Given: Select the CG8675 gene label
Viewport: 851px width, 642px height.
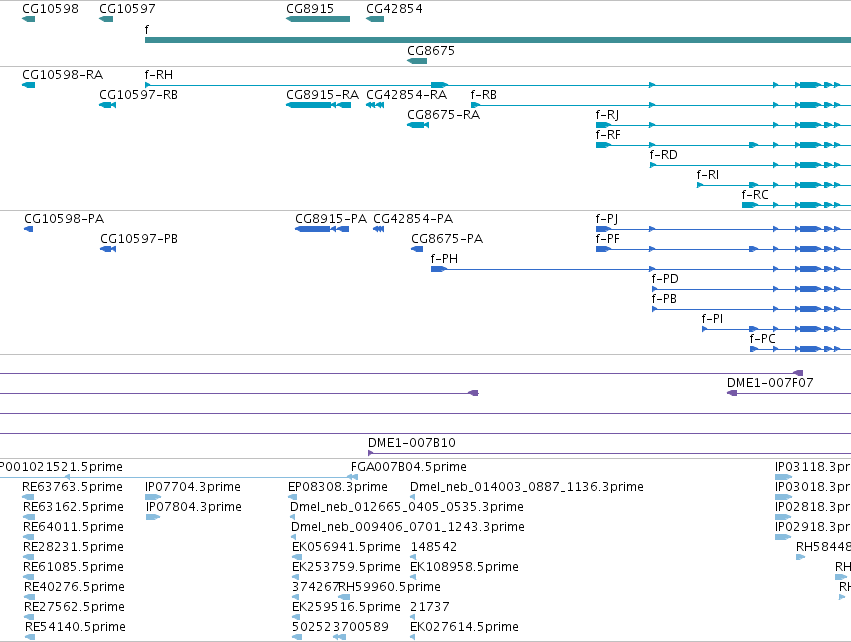Looking at the screenshot, I should (431, 50).
